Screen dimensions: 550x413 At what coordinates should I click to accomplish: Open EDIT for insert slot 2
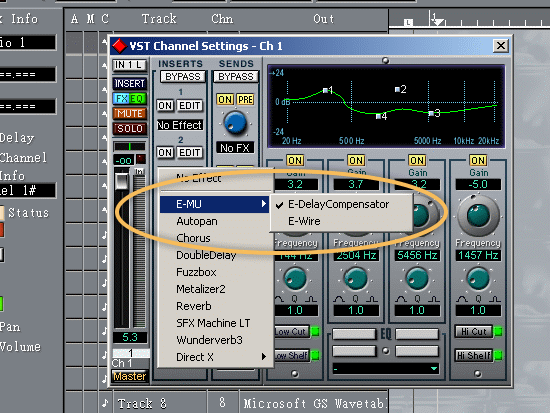coord(190,152)
